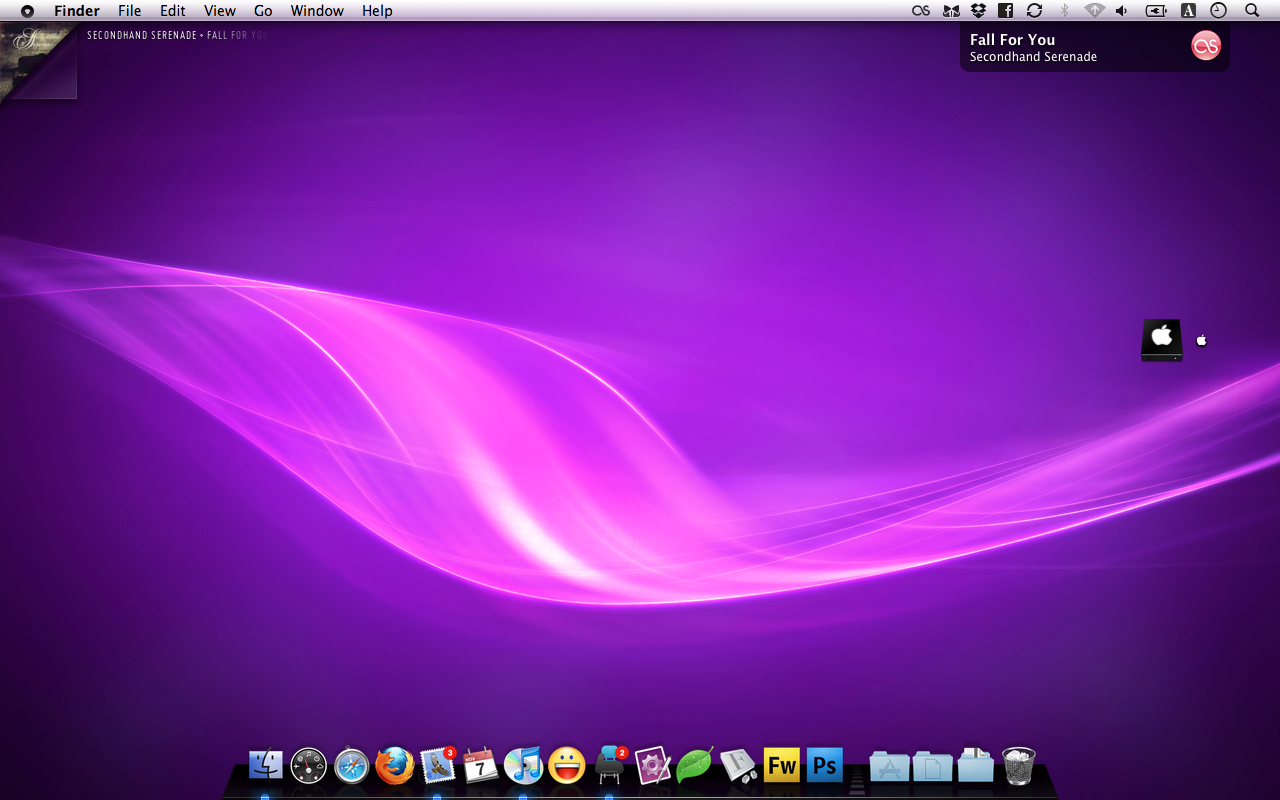1280x800 pixels.
Task: Click the Facebook menu bar icon
Action: pyautogui.click(x=1006, y=10)
